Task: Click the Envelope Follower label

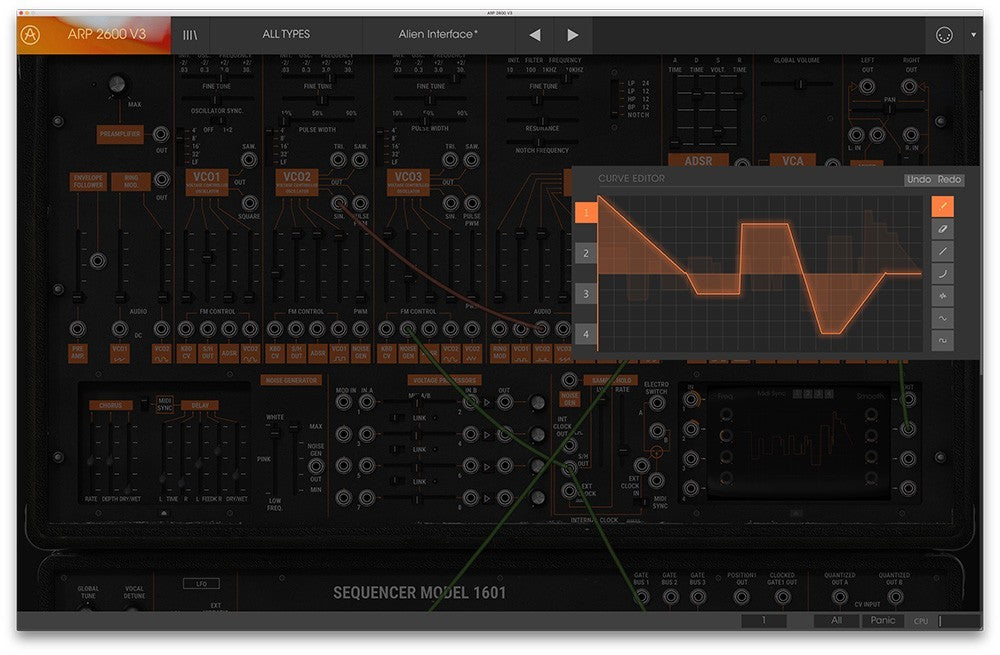Action: 88,181
